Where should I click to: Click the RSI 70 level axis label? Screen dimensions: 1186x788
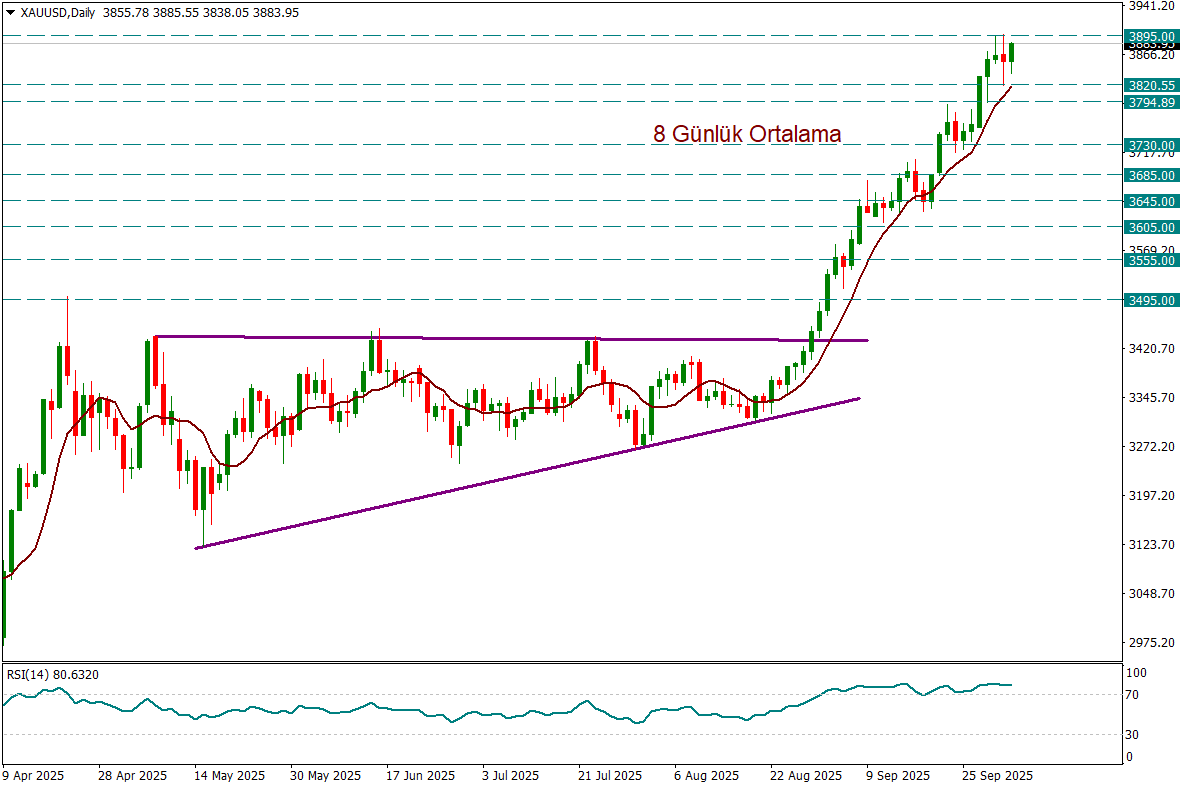(x=1133, y=694)
